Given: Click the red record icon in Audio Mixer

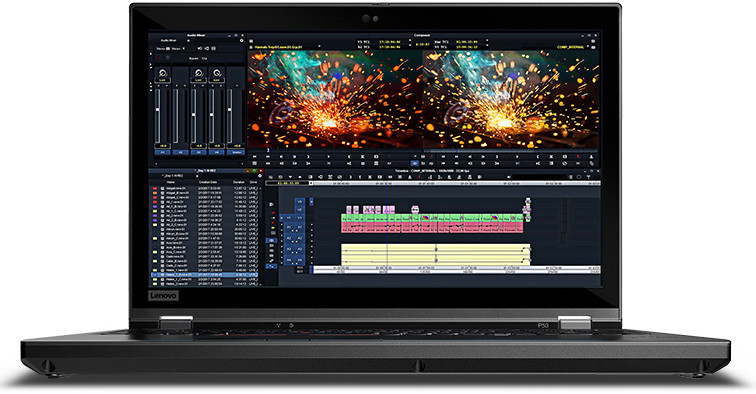Looking at the screenshot, I should (x=160, y=58).
